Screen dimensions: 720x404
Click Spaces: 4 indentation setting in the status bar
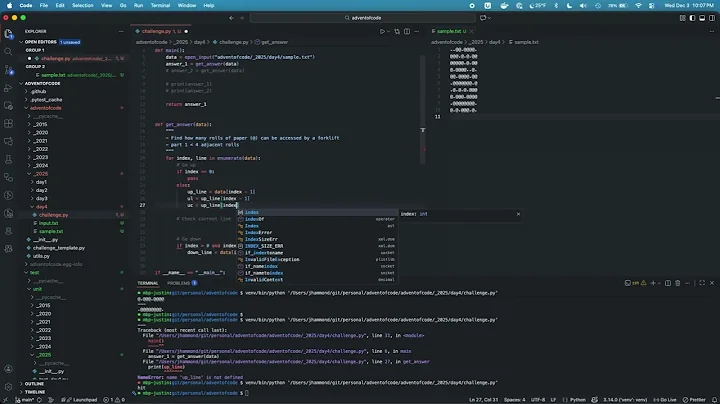[x=514, y=399]
